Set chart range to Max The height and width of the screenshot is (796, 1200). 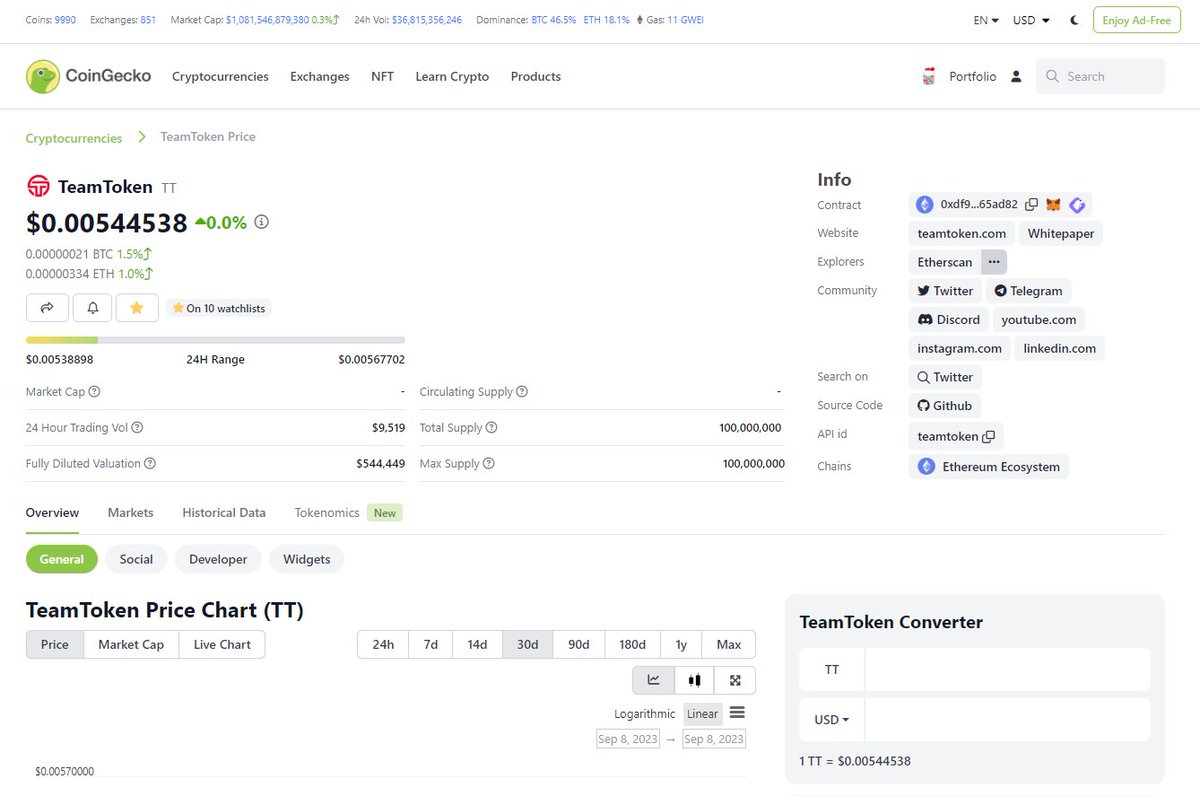[x=729, y=645]
